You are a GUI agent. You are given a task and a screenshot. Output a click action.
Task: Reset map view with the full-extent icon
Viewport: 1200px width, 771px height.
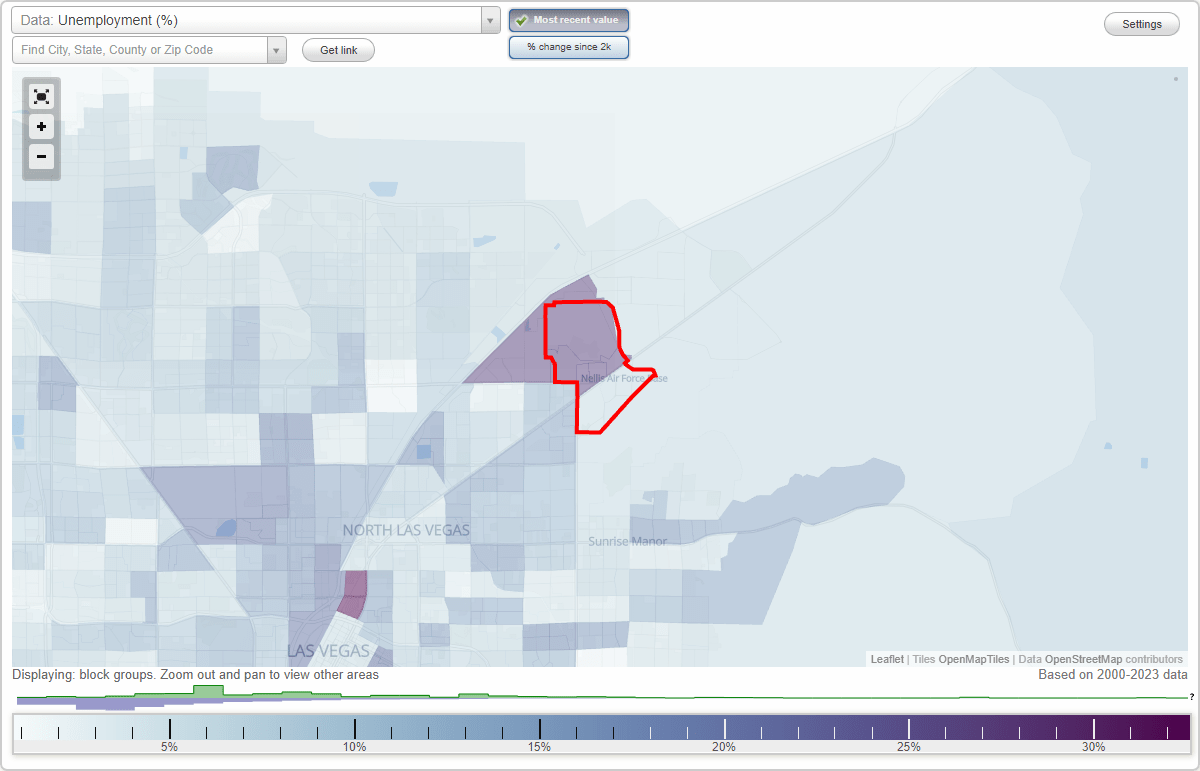[x=41, y=96]
